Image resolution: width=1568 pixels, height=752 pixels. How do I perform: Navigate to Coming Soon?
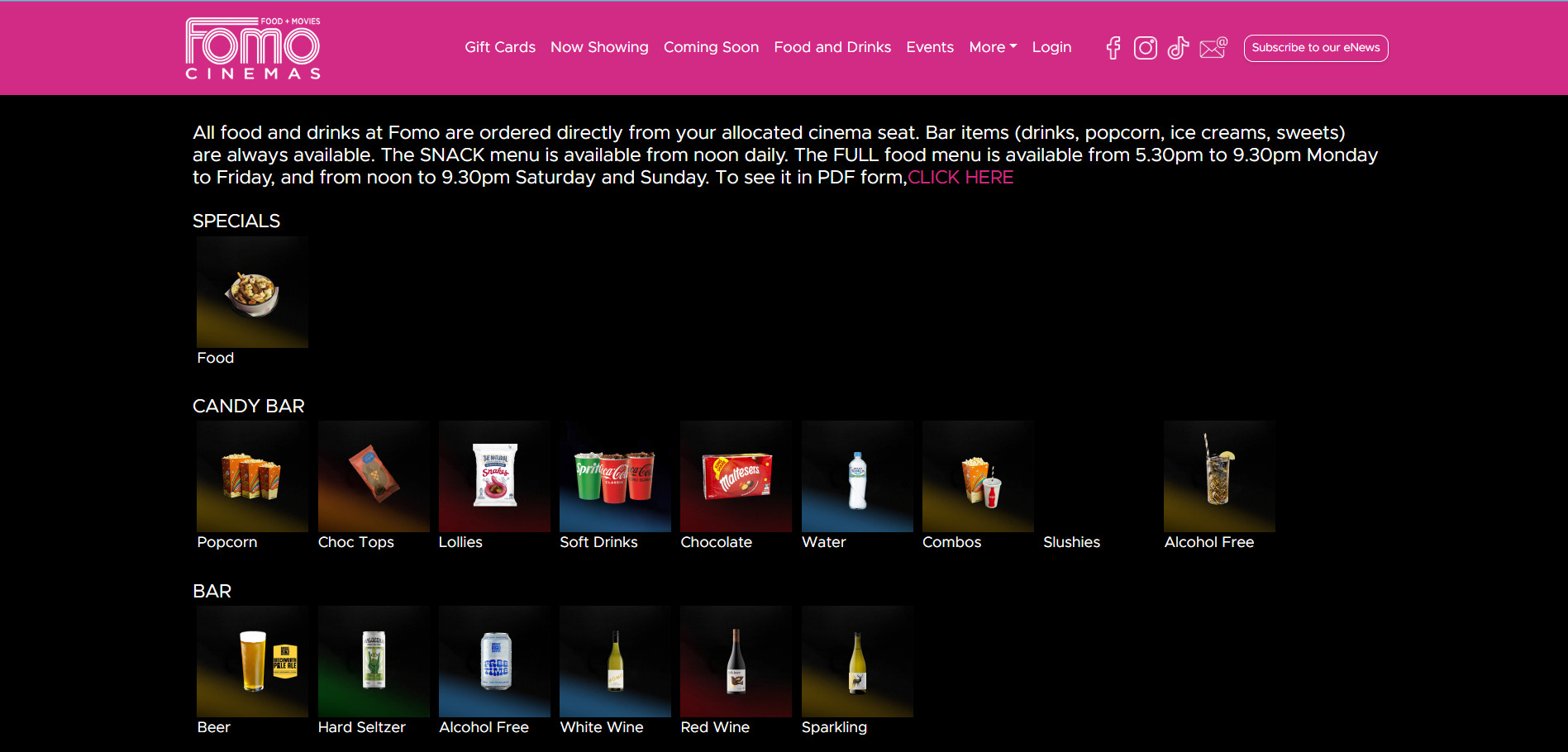click(x=711, y=47)
